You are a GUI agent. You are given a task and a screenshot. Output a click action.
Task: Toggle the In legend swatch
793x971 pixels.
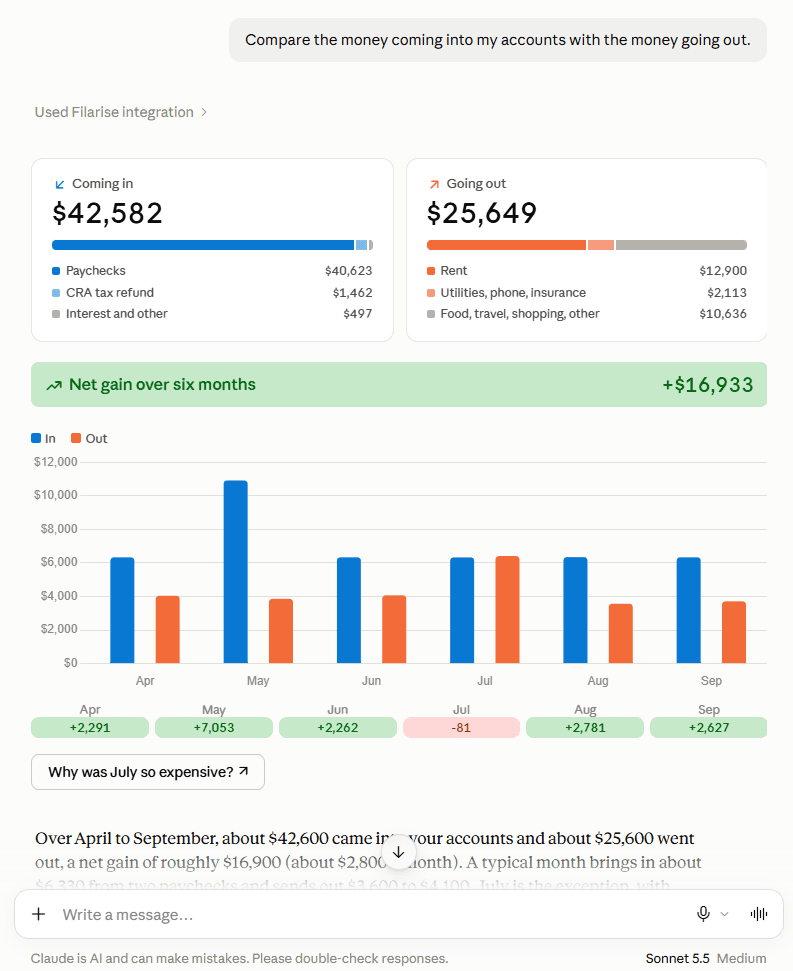click(x=36, y=438)
